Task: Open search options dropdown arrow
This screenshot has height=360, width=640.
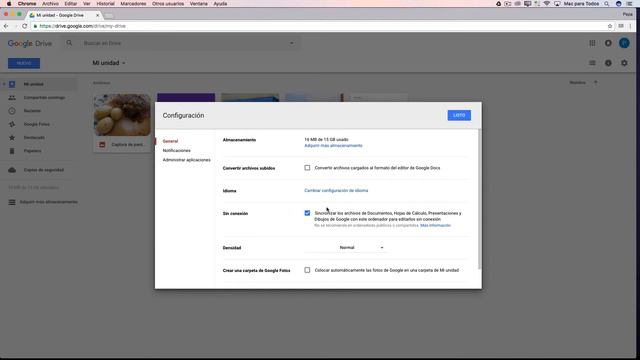Action: (291, 43)
